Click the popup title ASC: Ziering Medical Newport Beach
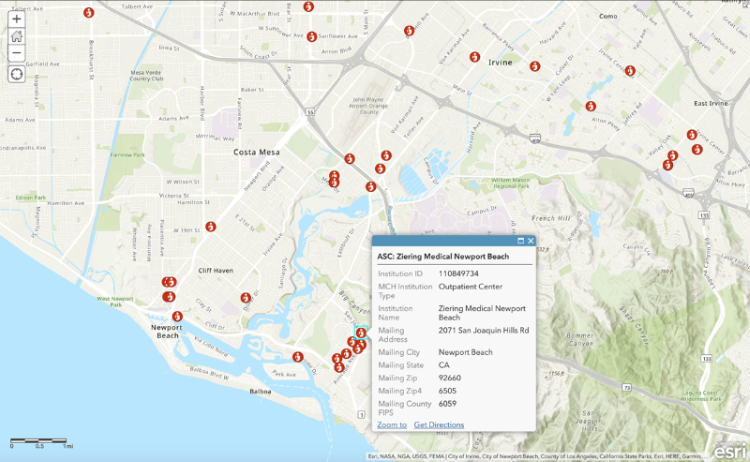 click(443, 256)
